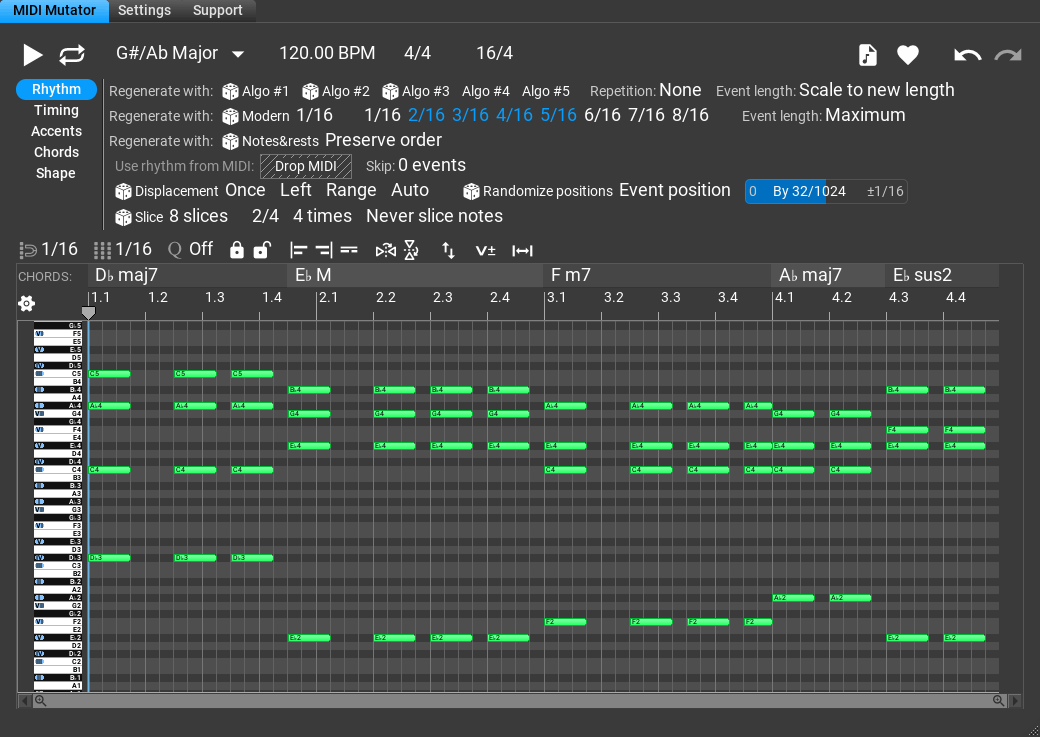Select the Chords section in the sidebar
Image resolution: width=1040 pixels, height=737 pixels.
pyautogui.click(x=56, y=152)
